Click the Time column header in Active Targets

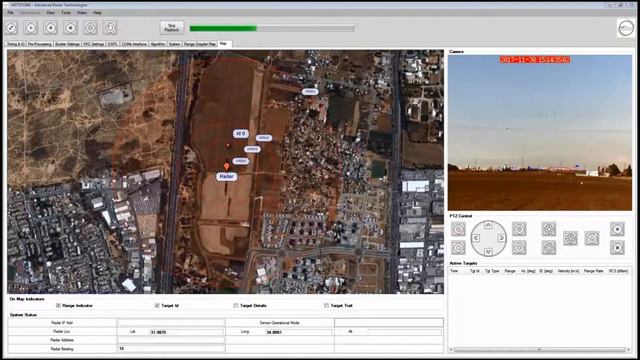pos(454,271)
